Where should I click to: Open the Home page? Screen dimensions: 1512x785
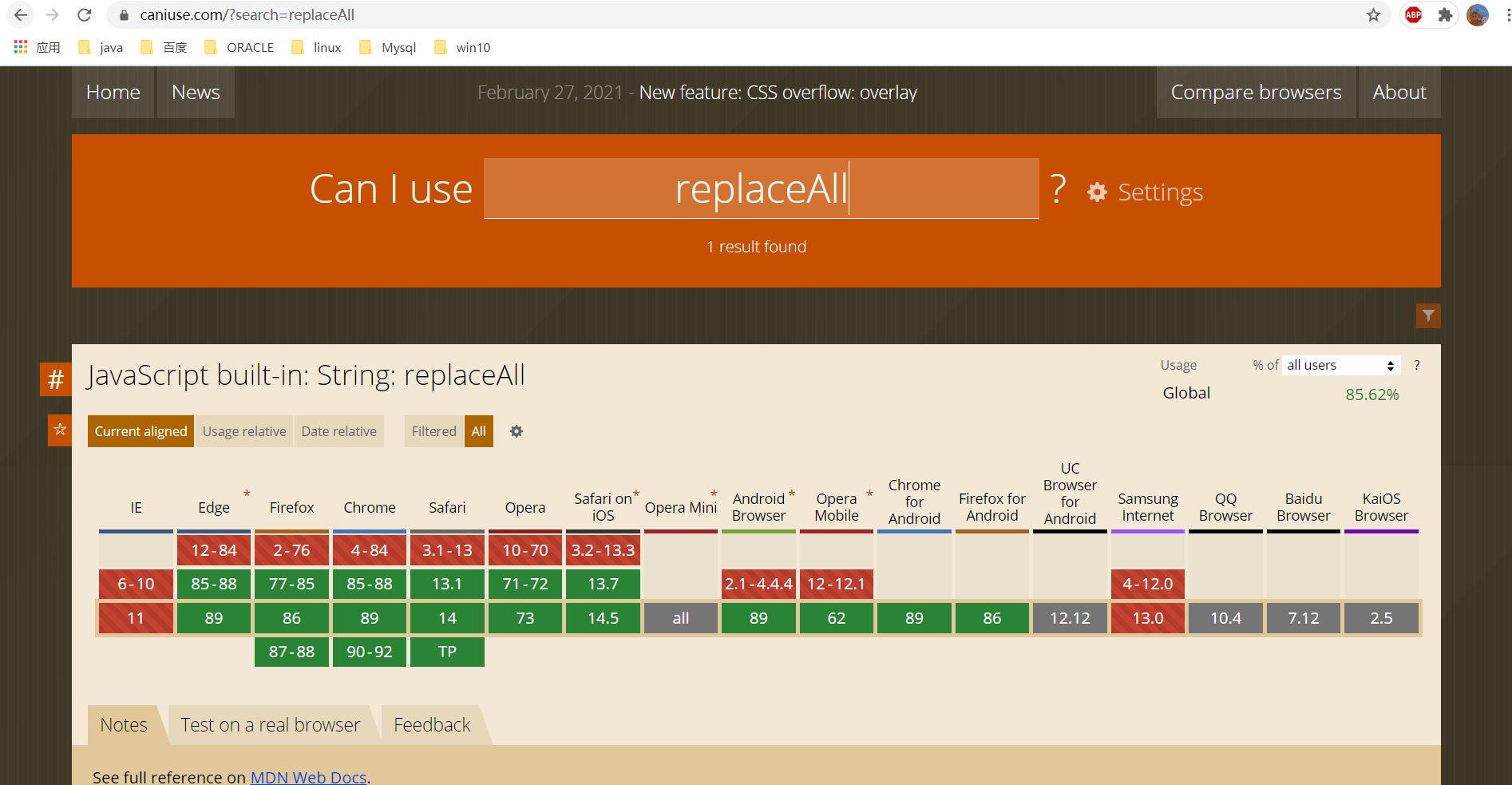[113, 92]
